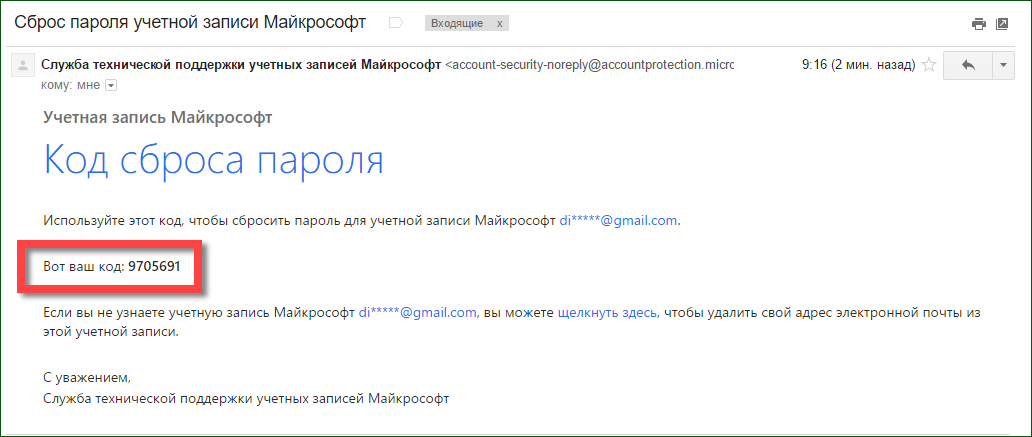The height and width of the screenshot is (437, 1032).
Task: Click the Учетная запись Майкрософт header text
Action: click(x=158, y=117)
